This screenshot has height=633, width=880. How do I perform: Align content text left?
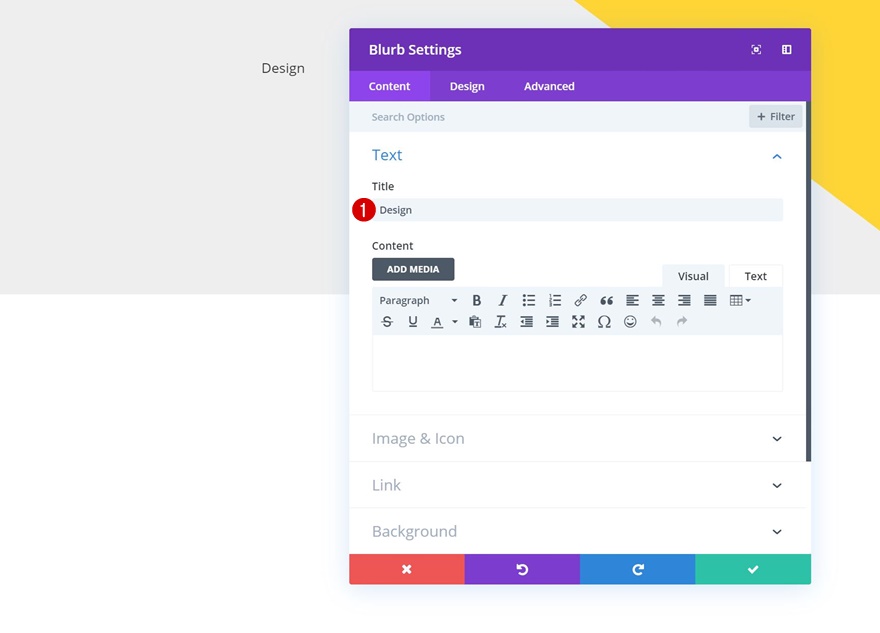tap(632, 301)
